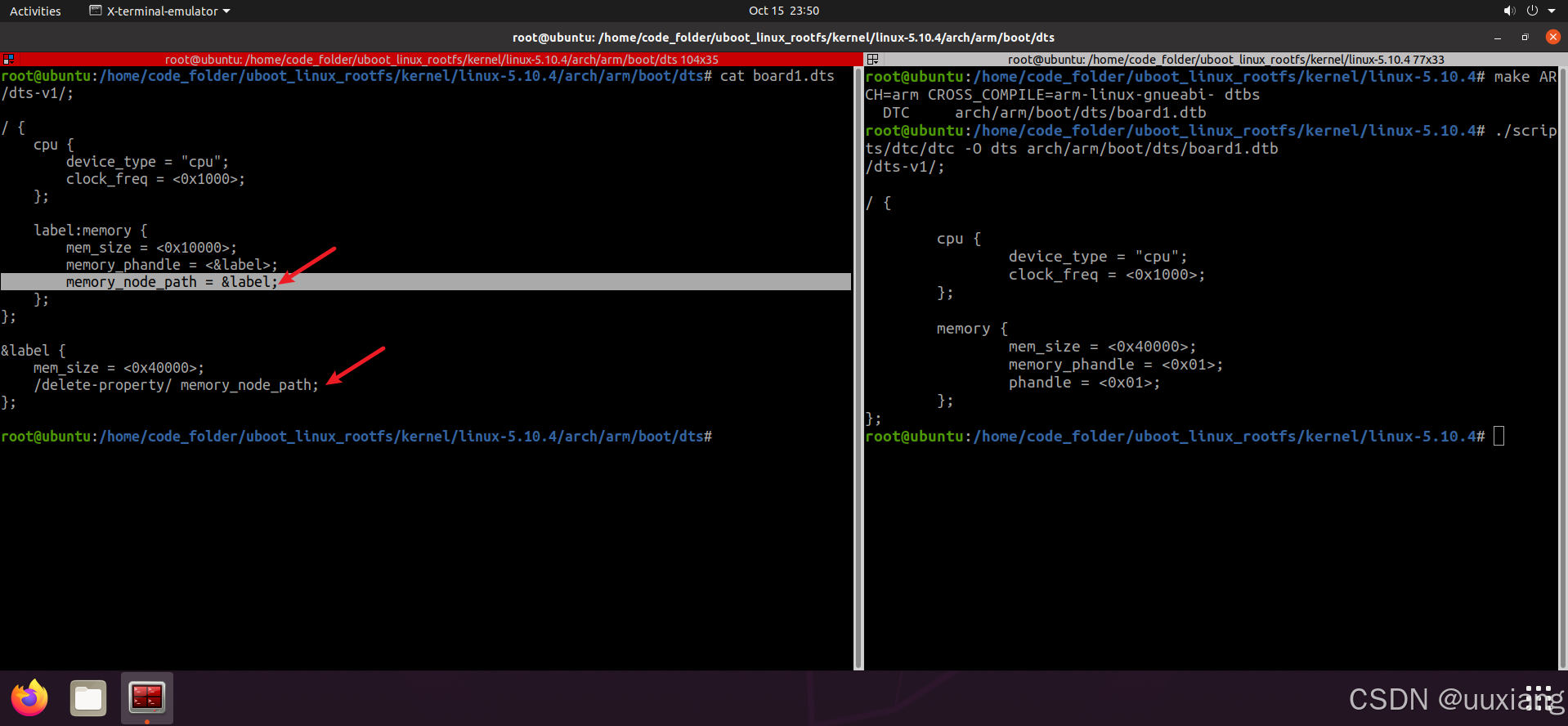The height and width of the screenshot is (726, 1568).
Task: Click the left pane's terminal group icon
Action: point(8,60)
